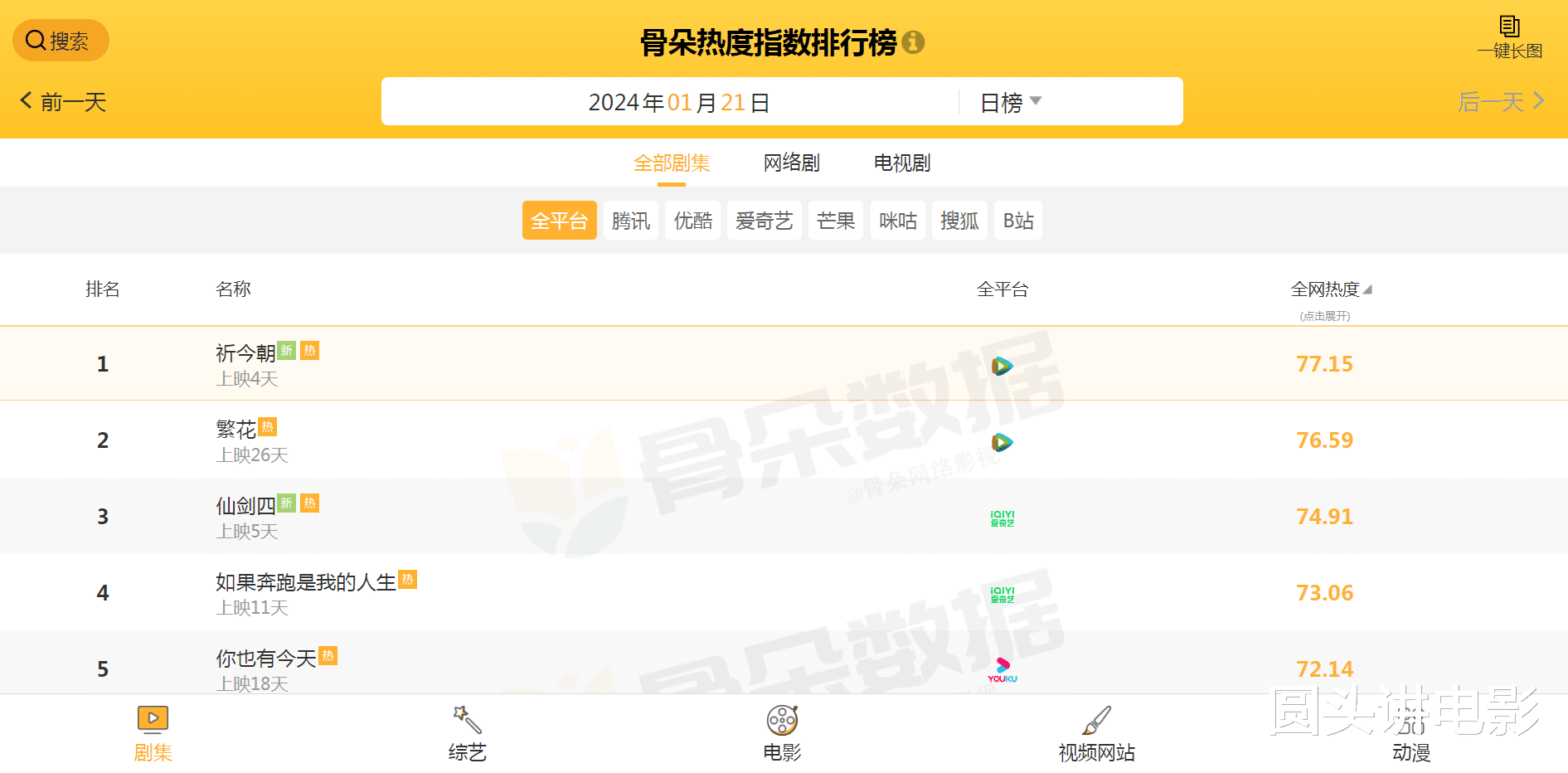Viewport: 1568px width, 773px height.
Task: Go to previous day arrow
Action: pyautogui.click(x=26, y=100)
